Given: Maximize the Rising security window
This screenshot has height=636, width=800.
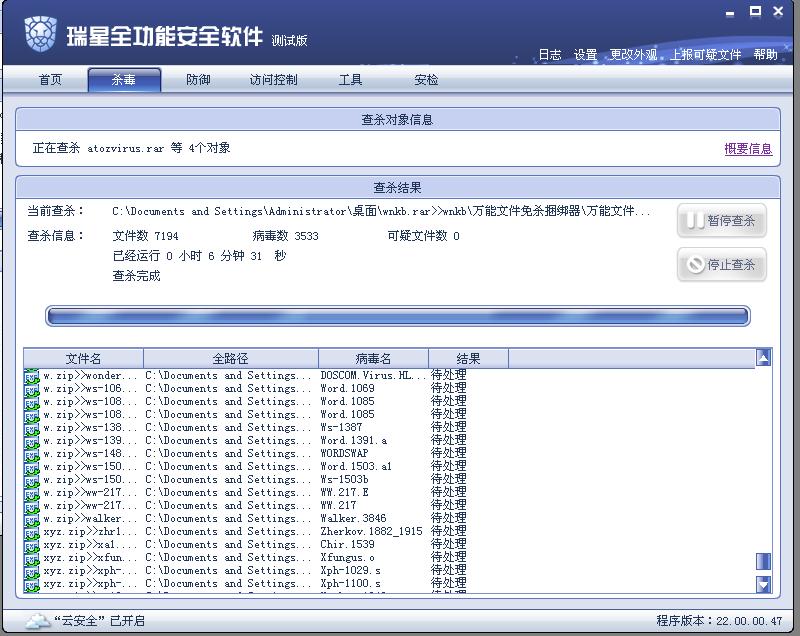Looking at the screenshot, I should point(755,11).
